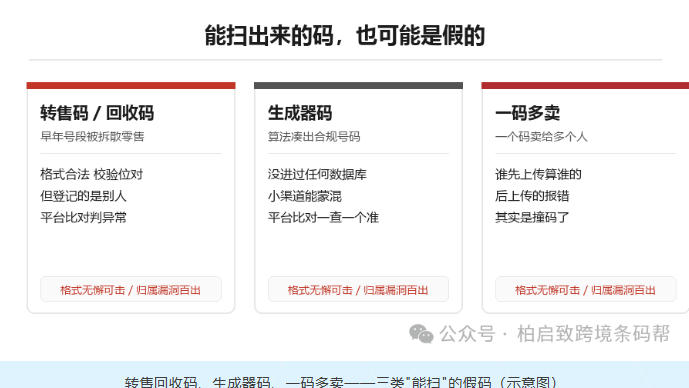Click the line 平台比对判异常
689x388 pixels.
[83, 218]
